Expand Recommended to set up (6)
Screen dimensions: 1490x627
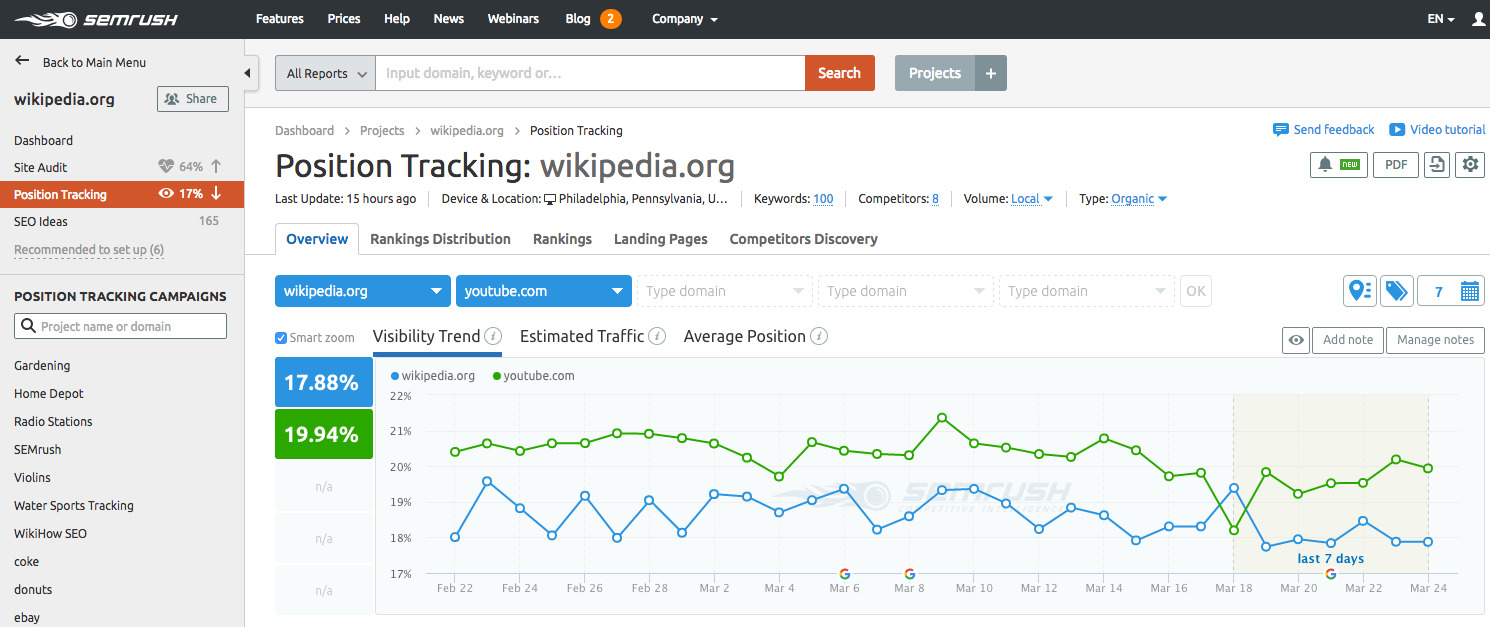tap(89, 250)
